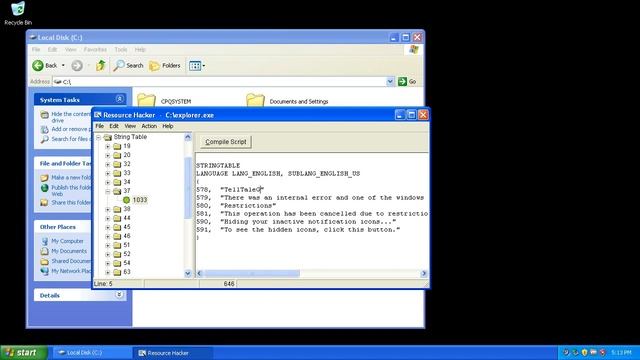The width and height of the screenshot is (640, 360).
Task: Go up one folder level in Explorer
Action: pos(101,65)
